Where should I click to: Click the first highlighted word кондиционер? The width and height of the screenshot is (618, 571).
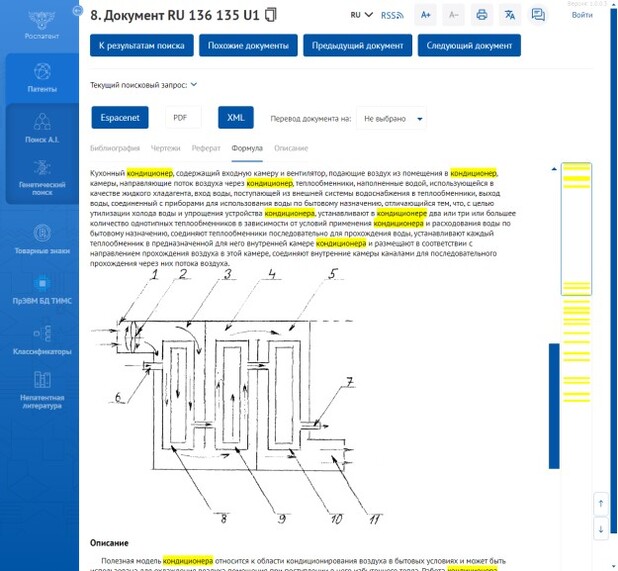tap(150, 173)
